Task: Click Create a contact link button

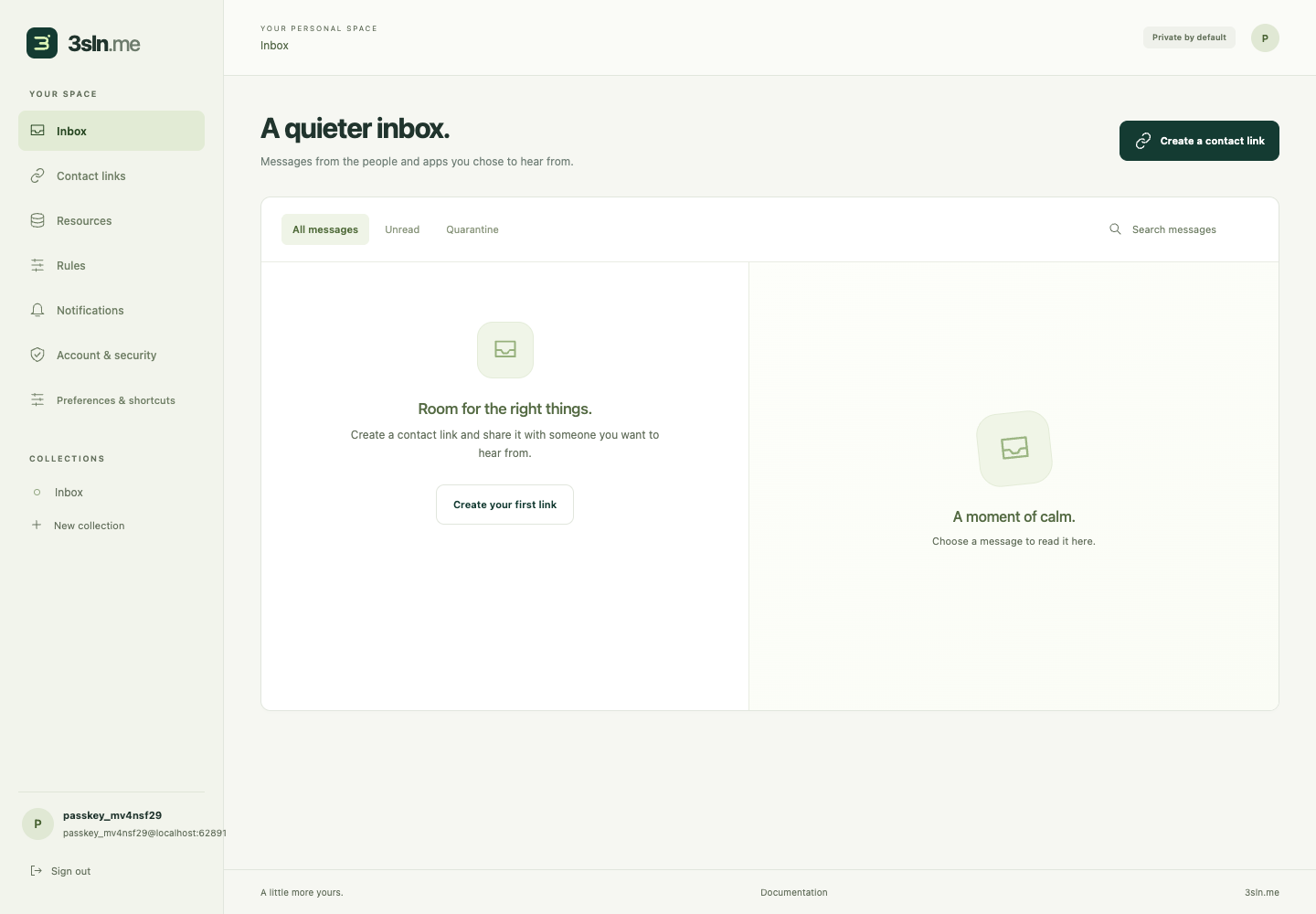Action: point(1199,141)
